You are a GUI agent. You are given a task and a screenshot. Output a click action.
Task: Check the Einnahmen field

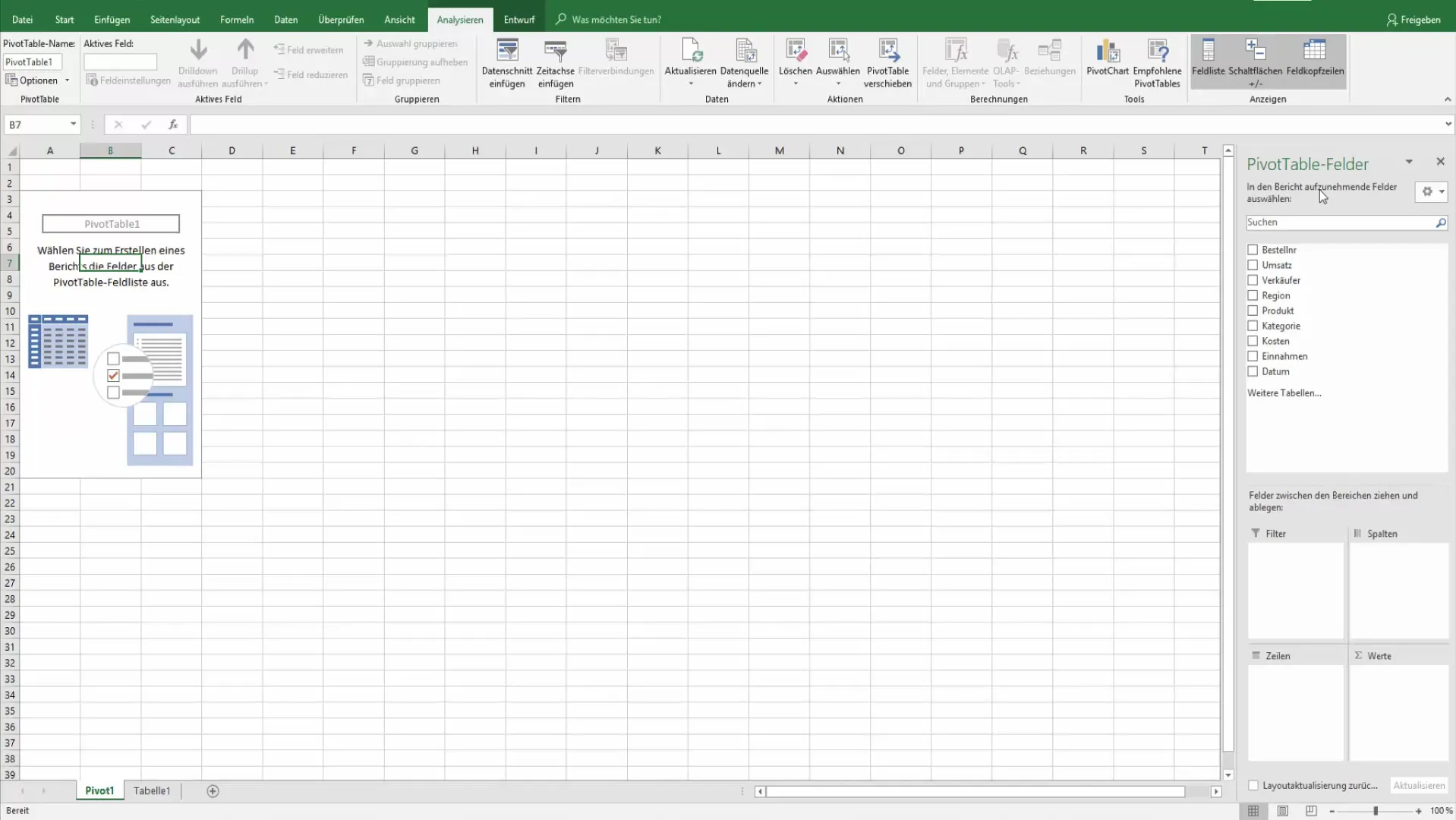pos(1253,356)
